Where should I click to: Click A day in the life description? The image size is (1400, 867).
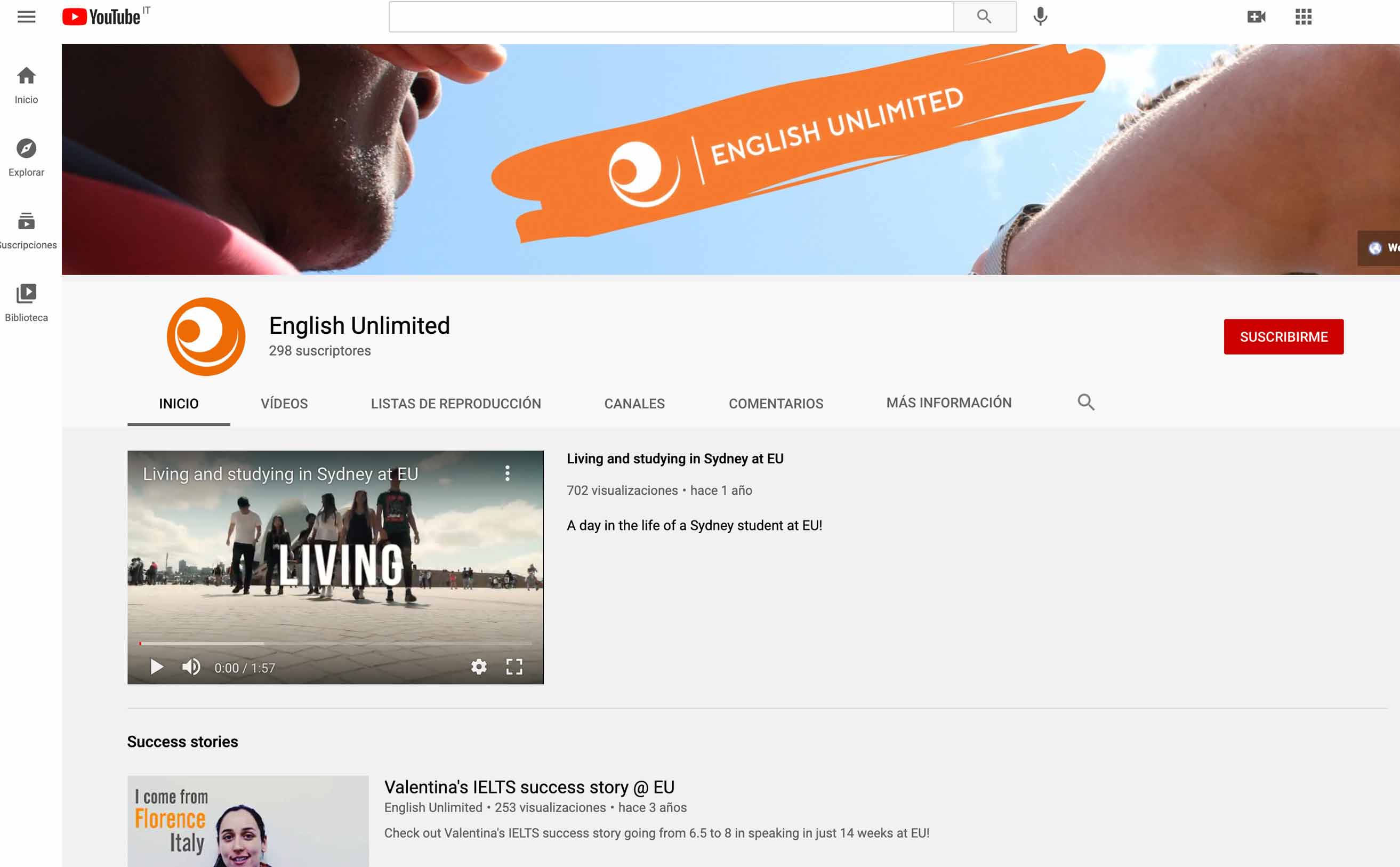pos(694,526)
